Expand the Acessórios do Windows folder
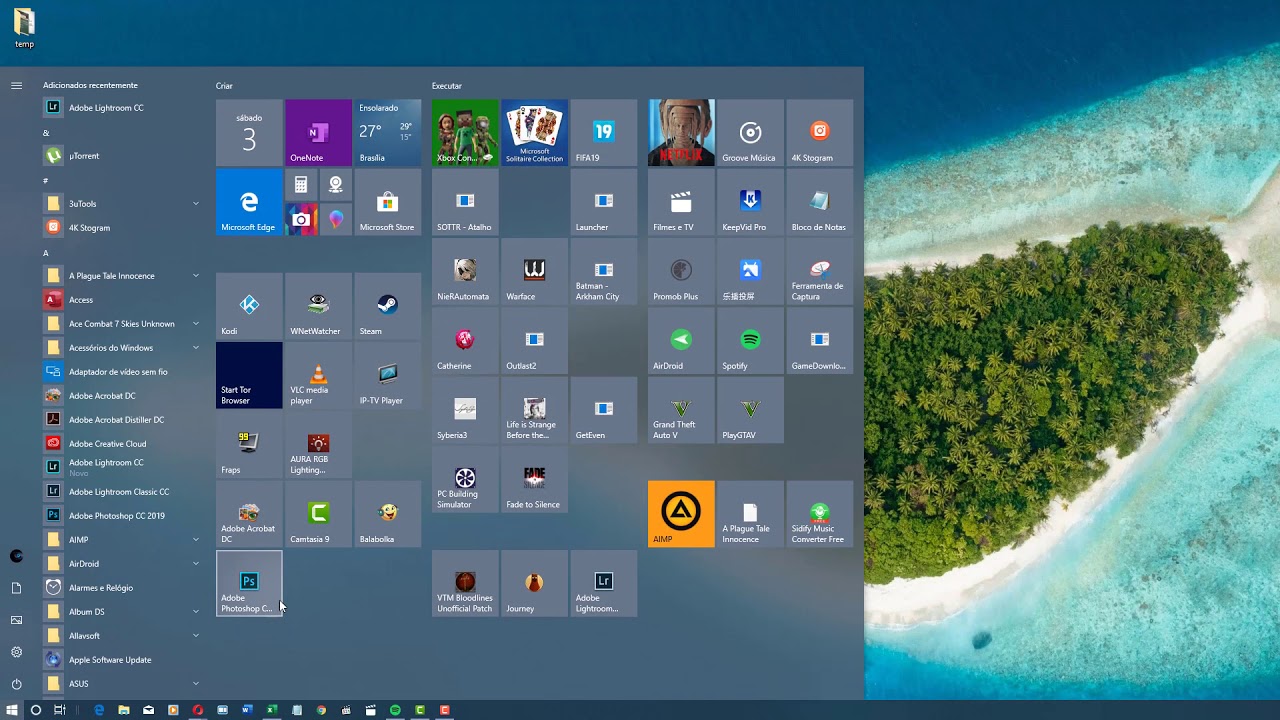Viewport: 1280px width, 720px height. pos(196,348)
